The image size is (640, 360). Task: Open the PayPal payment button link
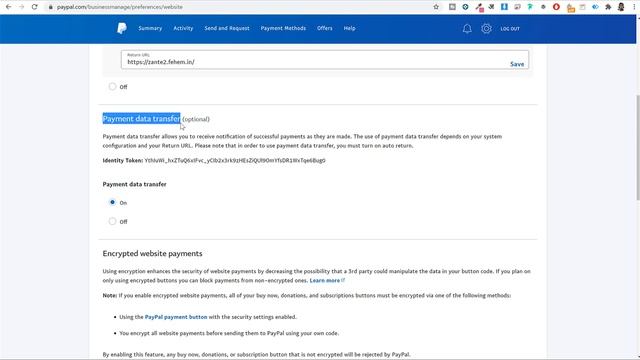[176, 317]
